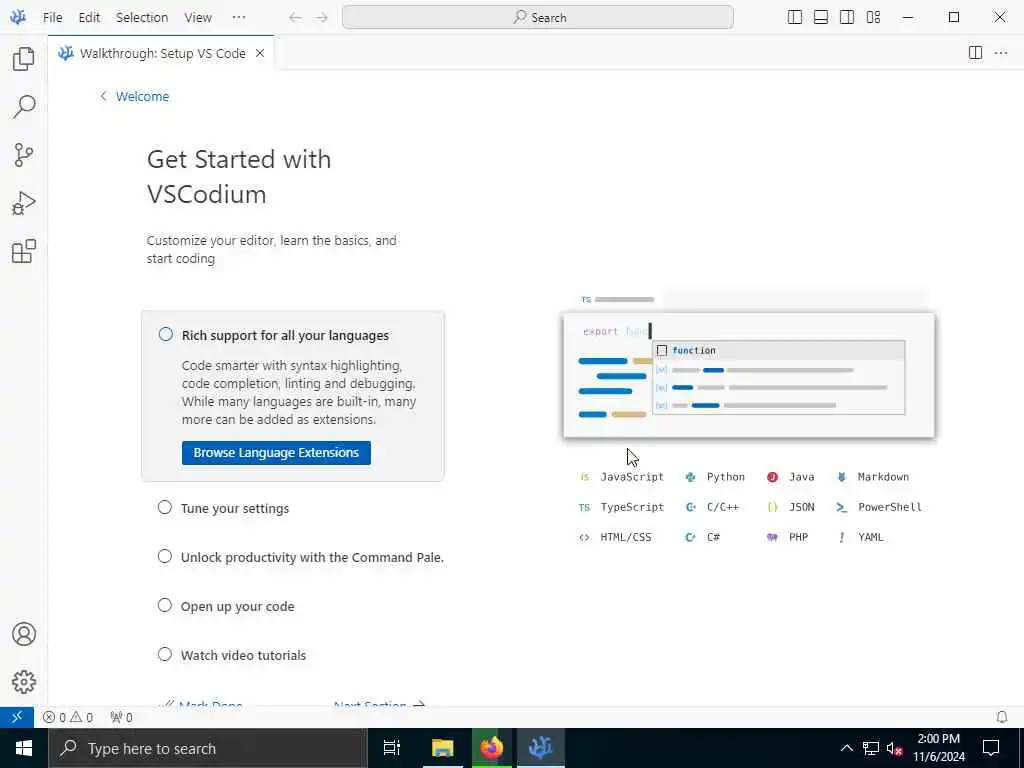
Task: Open the Accounts menu icon
Action: (24, 634)
